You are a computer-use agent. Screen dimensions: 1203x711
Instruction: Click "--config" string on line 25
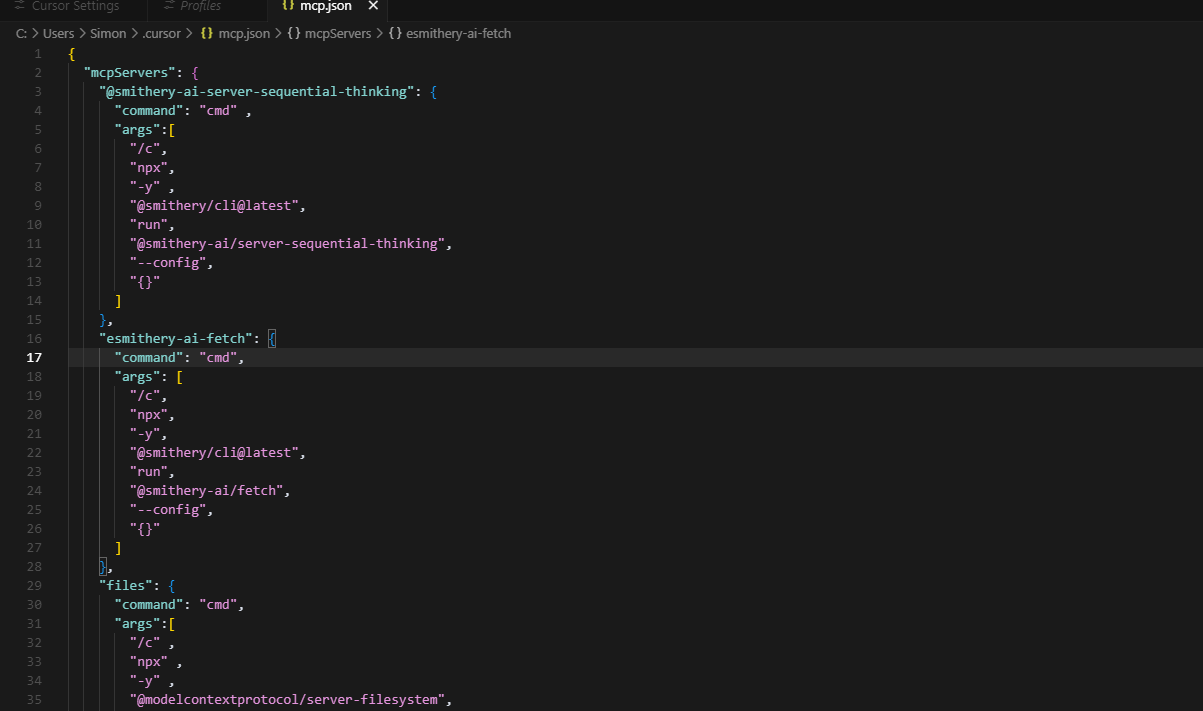tap(168, 509)
